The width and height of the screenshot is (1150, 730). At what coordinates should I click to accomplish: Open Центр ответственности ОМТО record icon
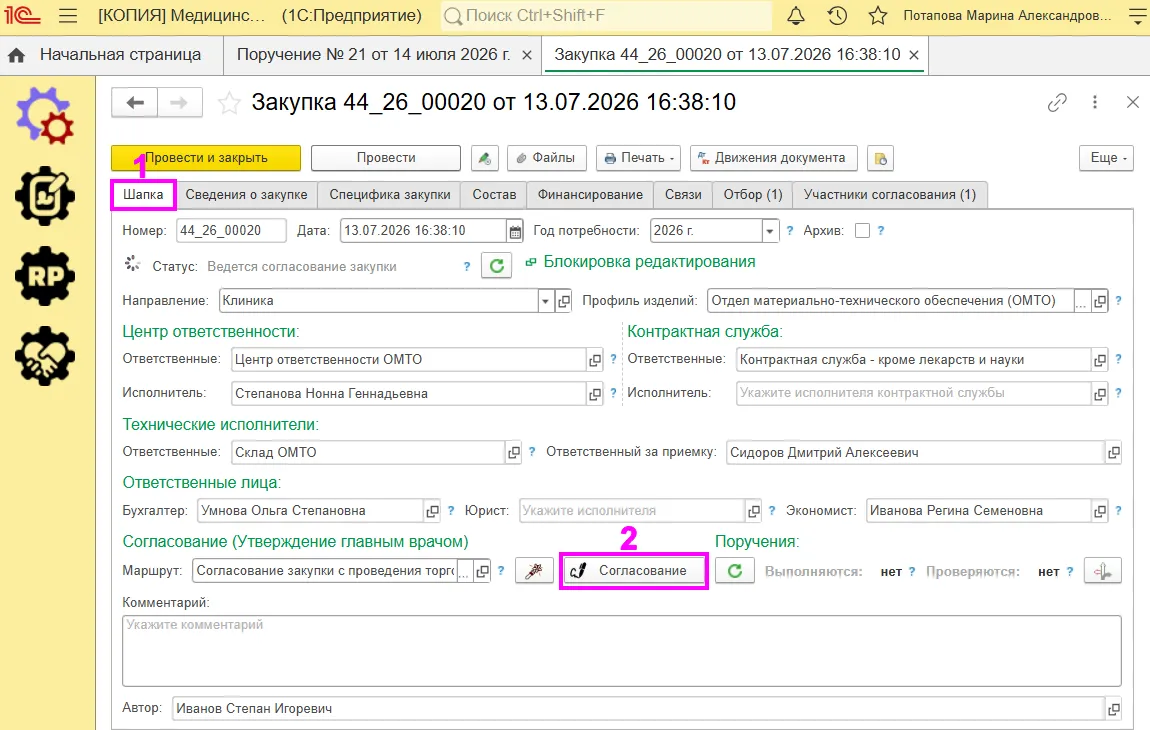click(x=595, y=359)
